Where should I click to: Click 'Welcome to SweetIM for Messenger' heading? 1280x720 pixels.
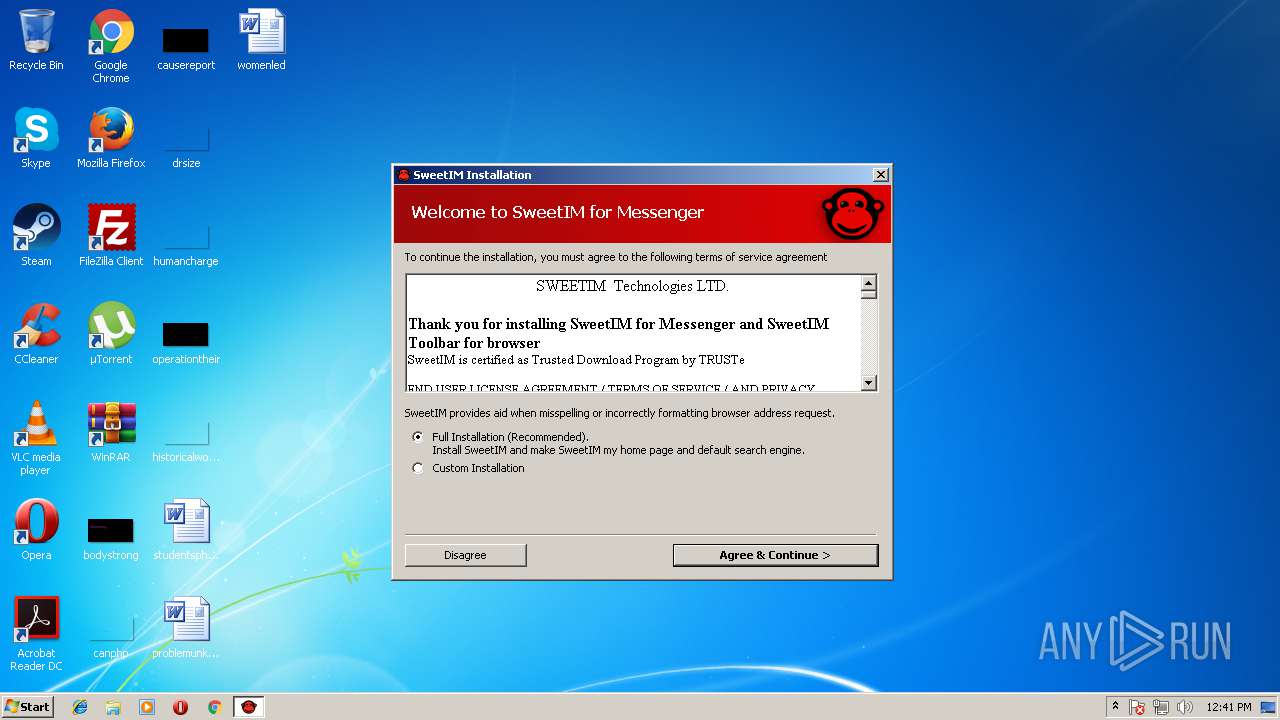click(x=557, y=212)
